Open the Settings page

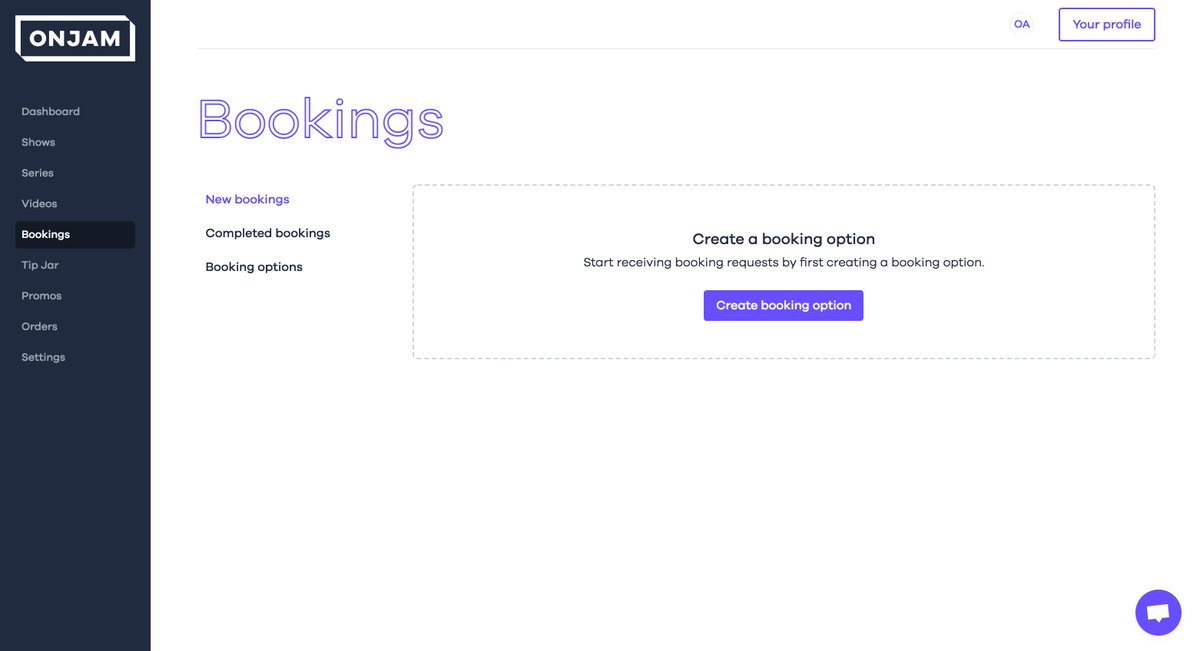pos(43,356)
